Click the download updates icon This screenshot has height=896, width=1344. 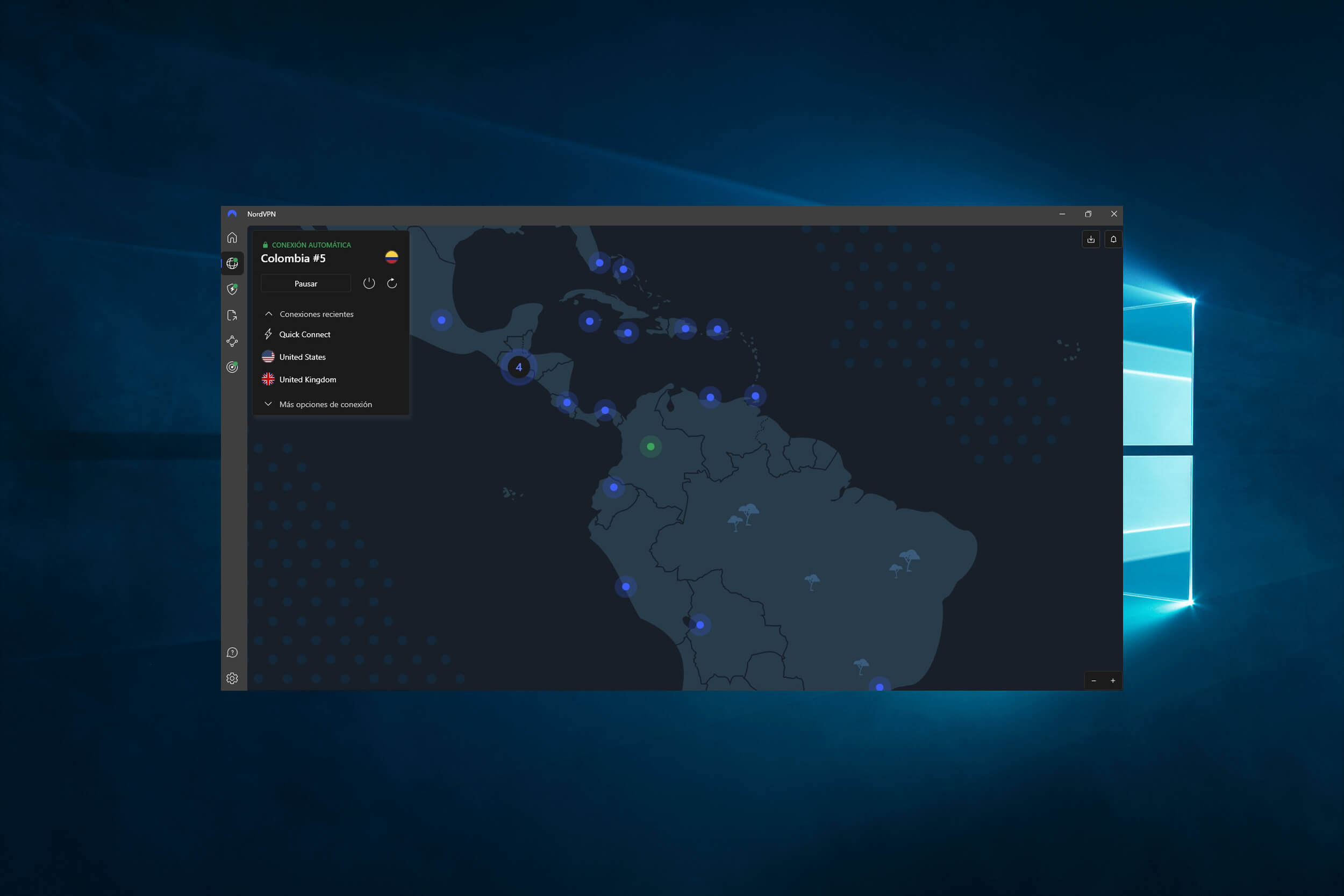1091,239
